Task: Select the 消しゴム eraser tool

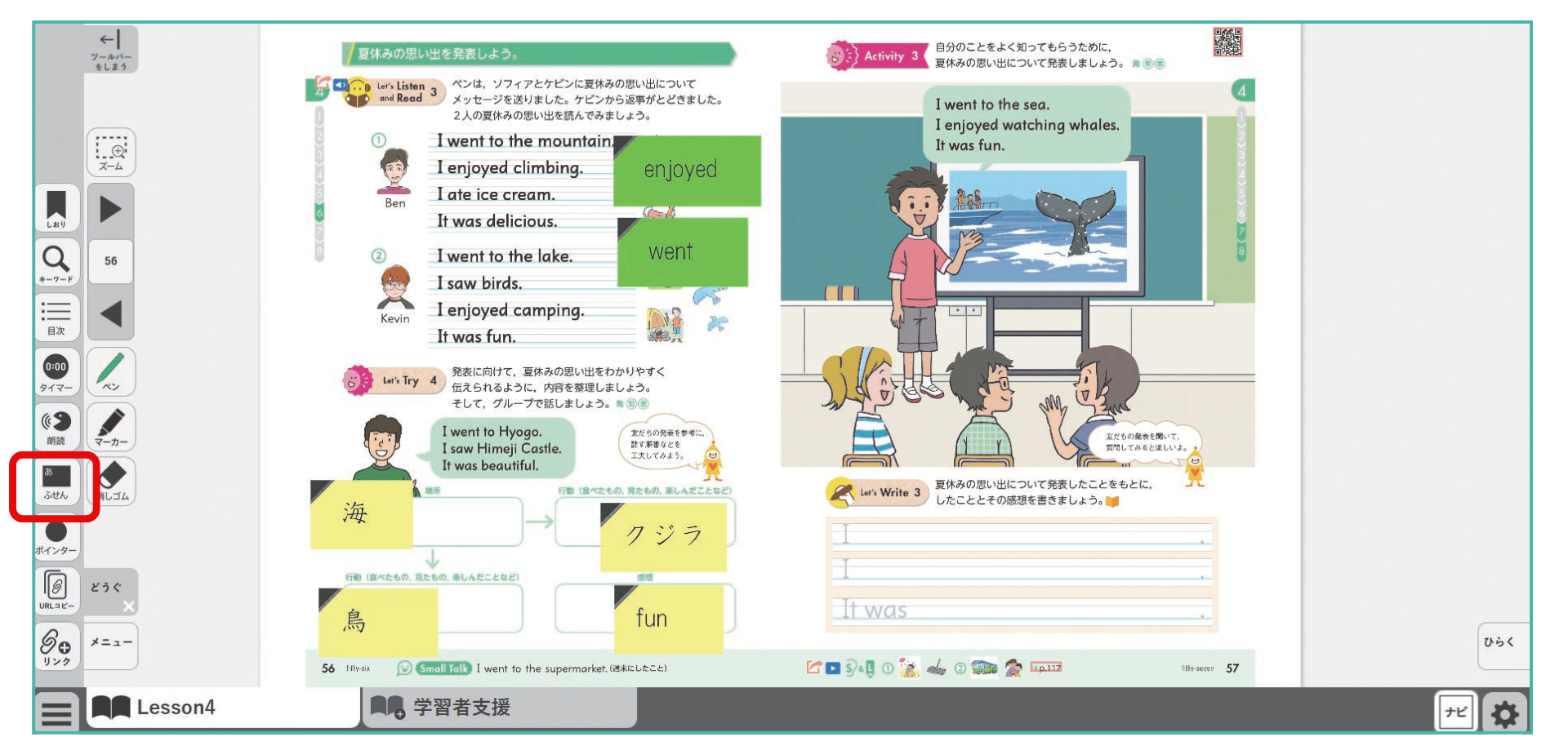Action: [113, 482]
